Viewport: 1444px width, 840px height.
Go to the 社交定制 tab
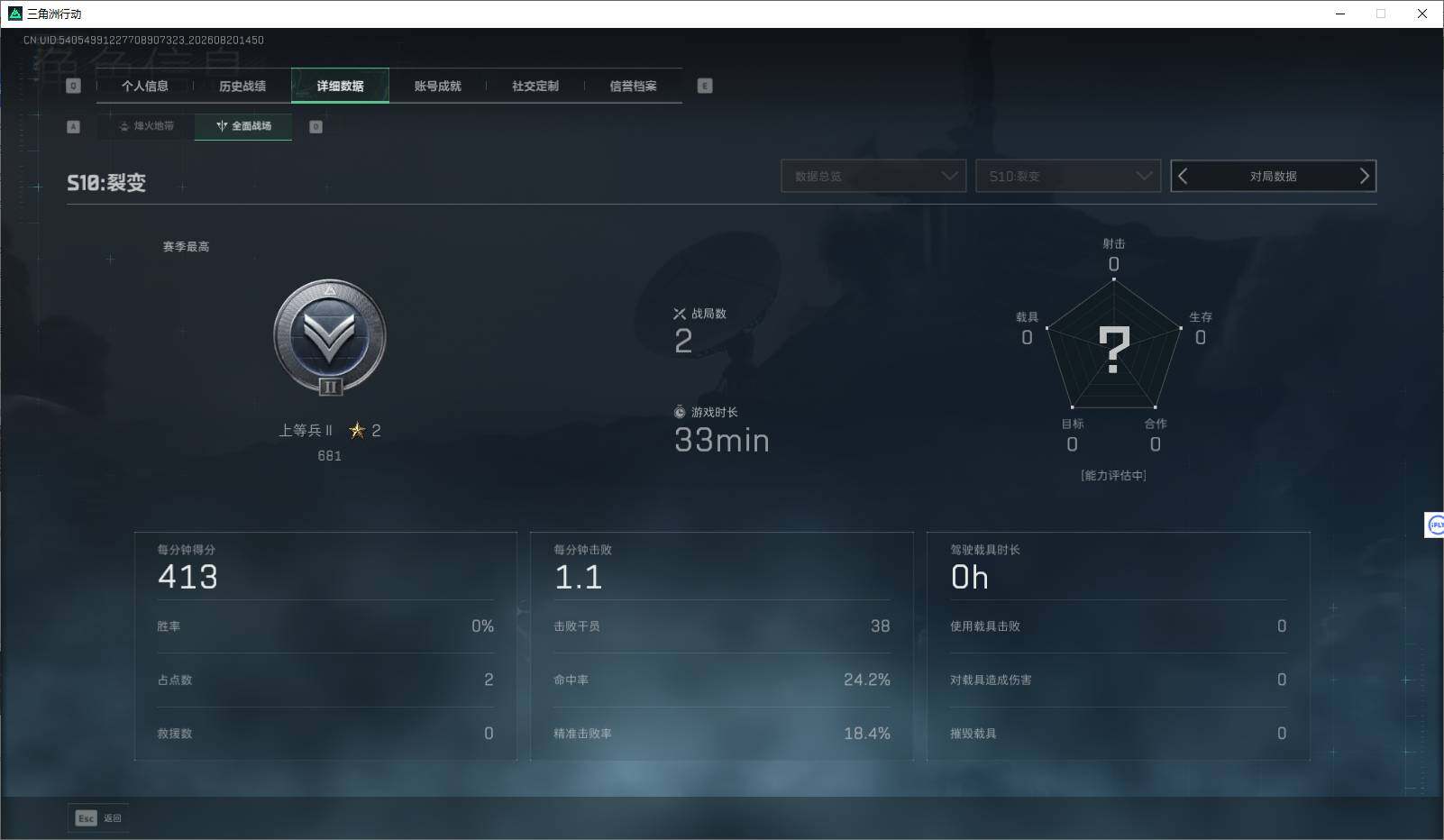point(535,86)
